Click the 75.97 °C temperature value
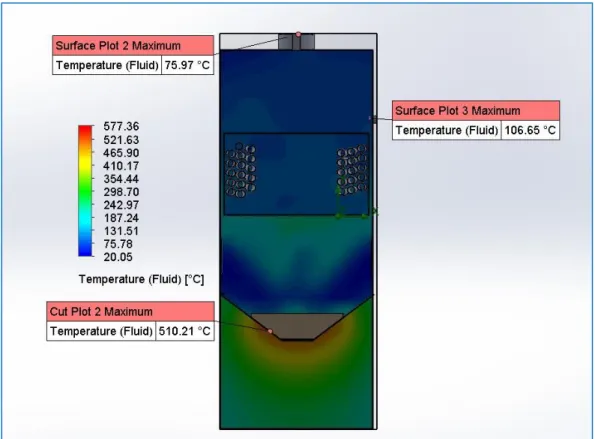Image resolution: width=595 pixels, height=439 pixels. (x=187, y=65)
